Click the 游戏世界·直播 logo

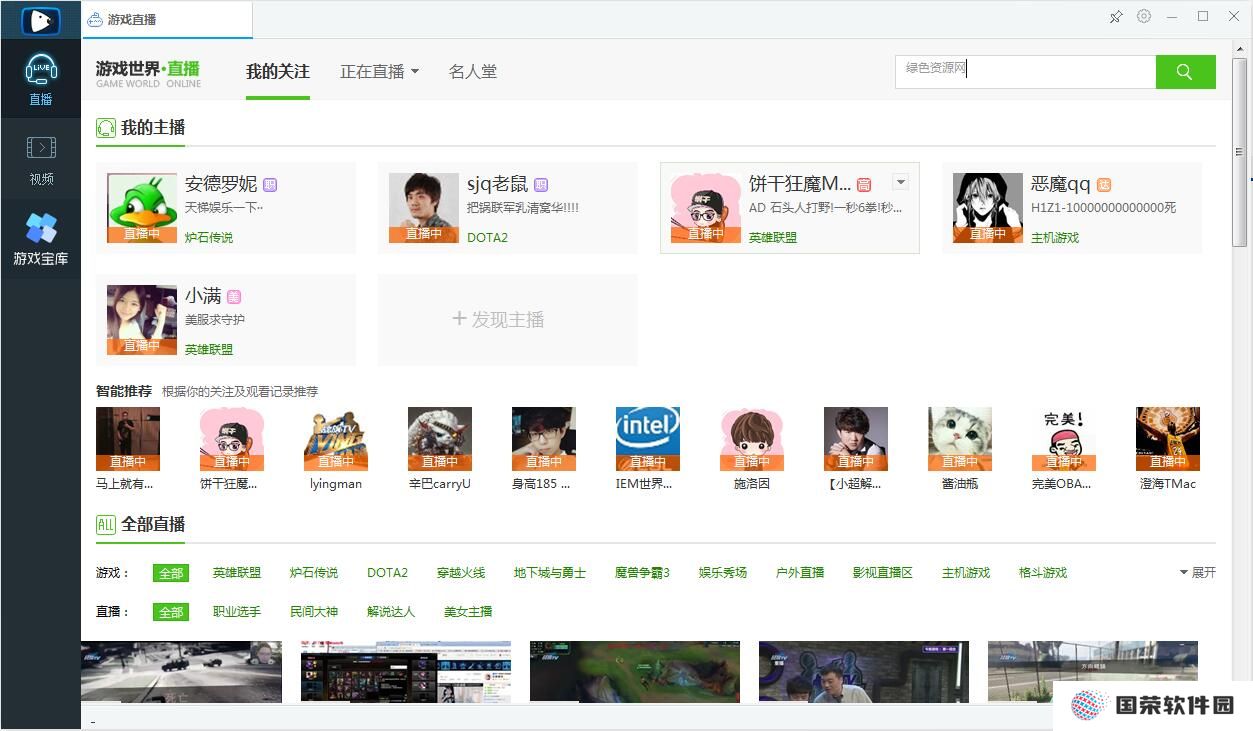click(x=148, y=73)
